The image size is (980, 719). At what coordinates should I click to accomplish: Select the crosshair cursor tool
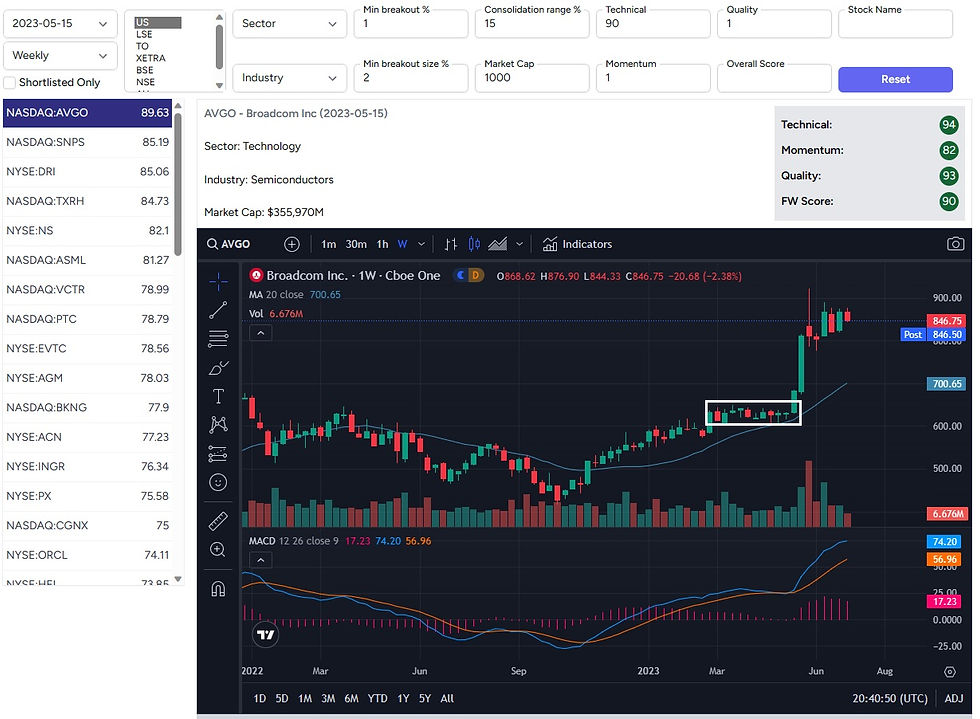[218, 282]
